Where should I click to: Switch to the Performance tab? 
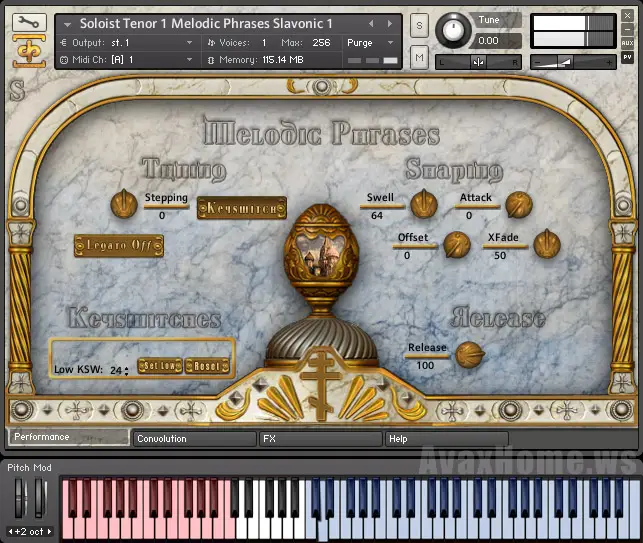point(68,437)
